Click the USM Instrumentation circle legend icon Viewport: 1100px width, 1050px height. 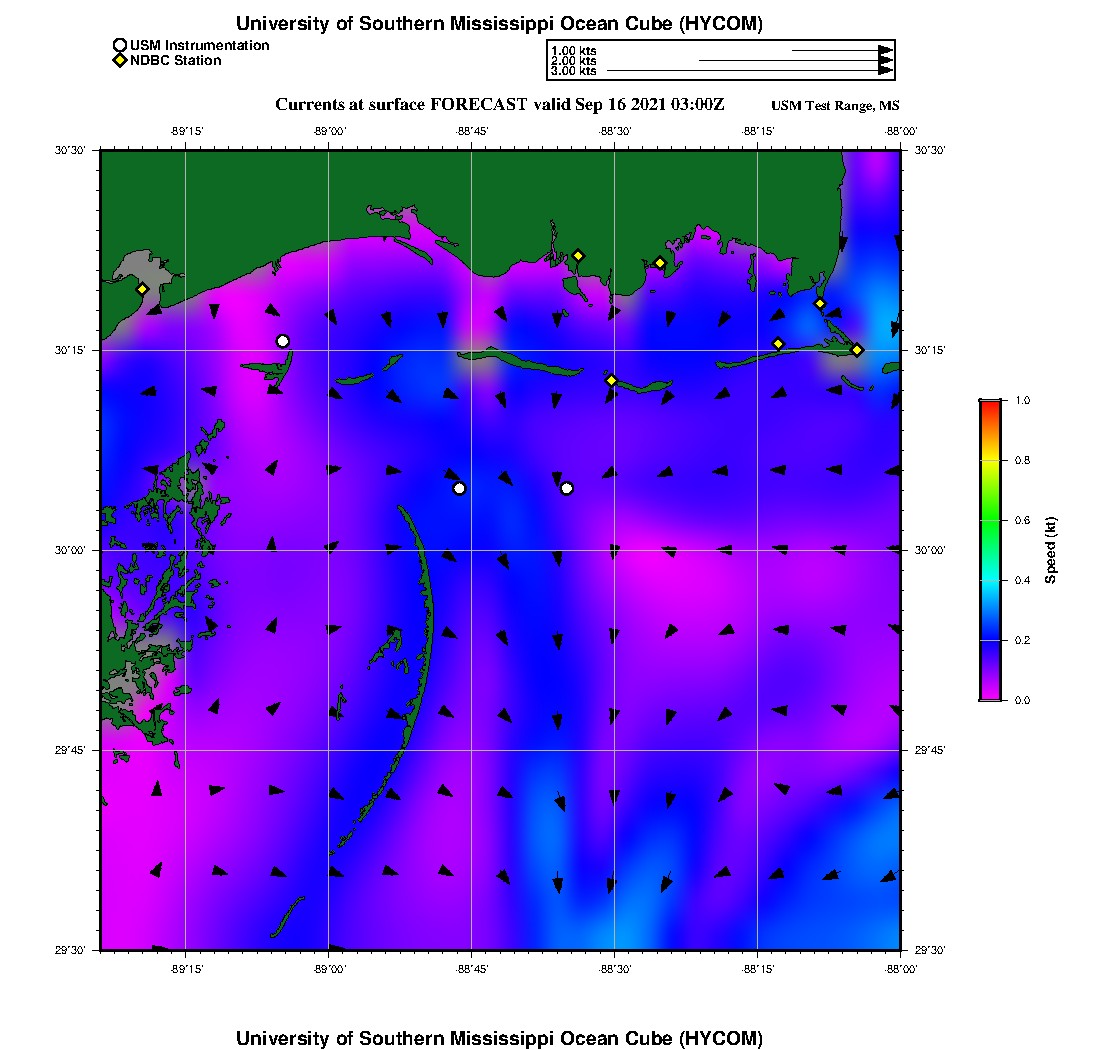click(x=120, y=46)
